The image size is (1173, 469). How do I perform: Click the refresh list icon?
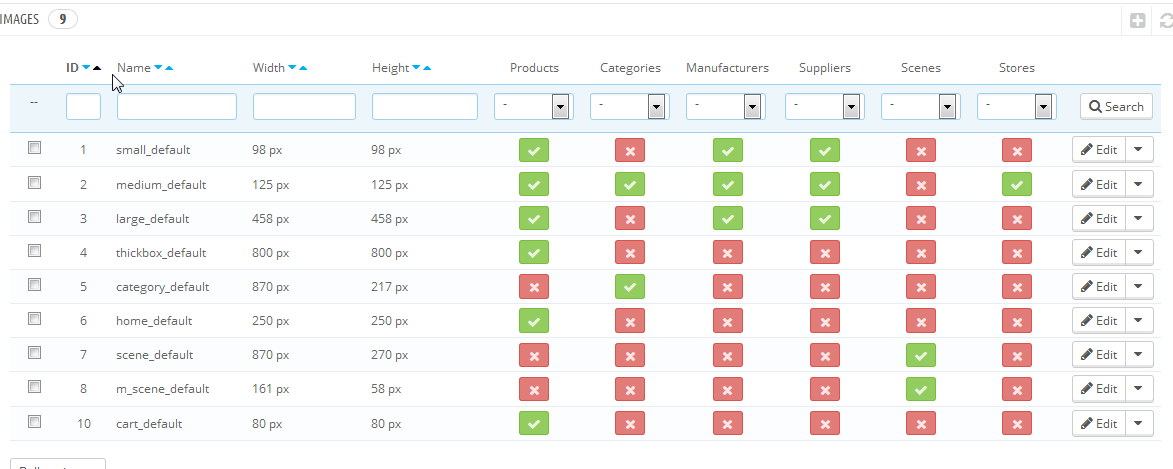point(1165,20)
